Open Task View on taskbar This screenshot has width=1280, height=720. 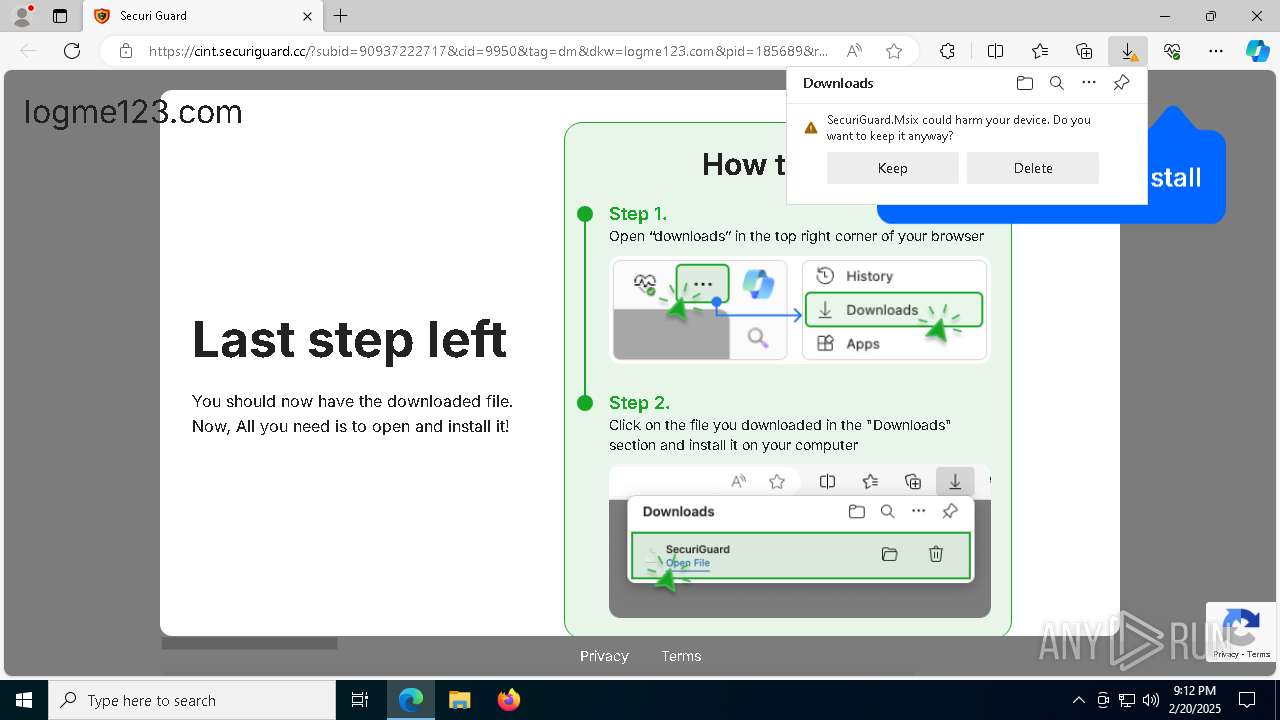tap(360, 700)
